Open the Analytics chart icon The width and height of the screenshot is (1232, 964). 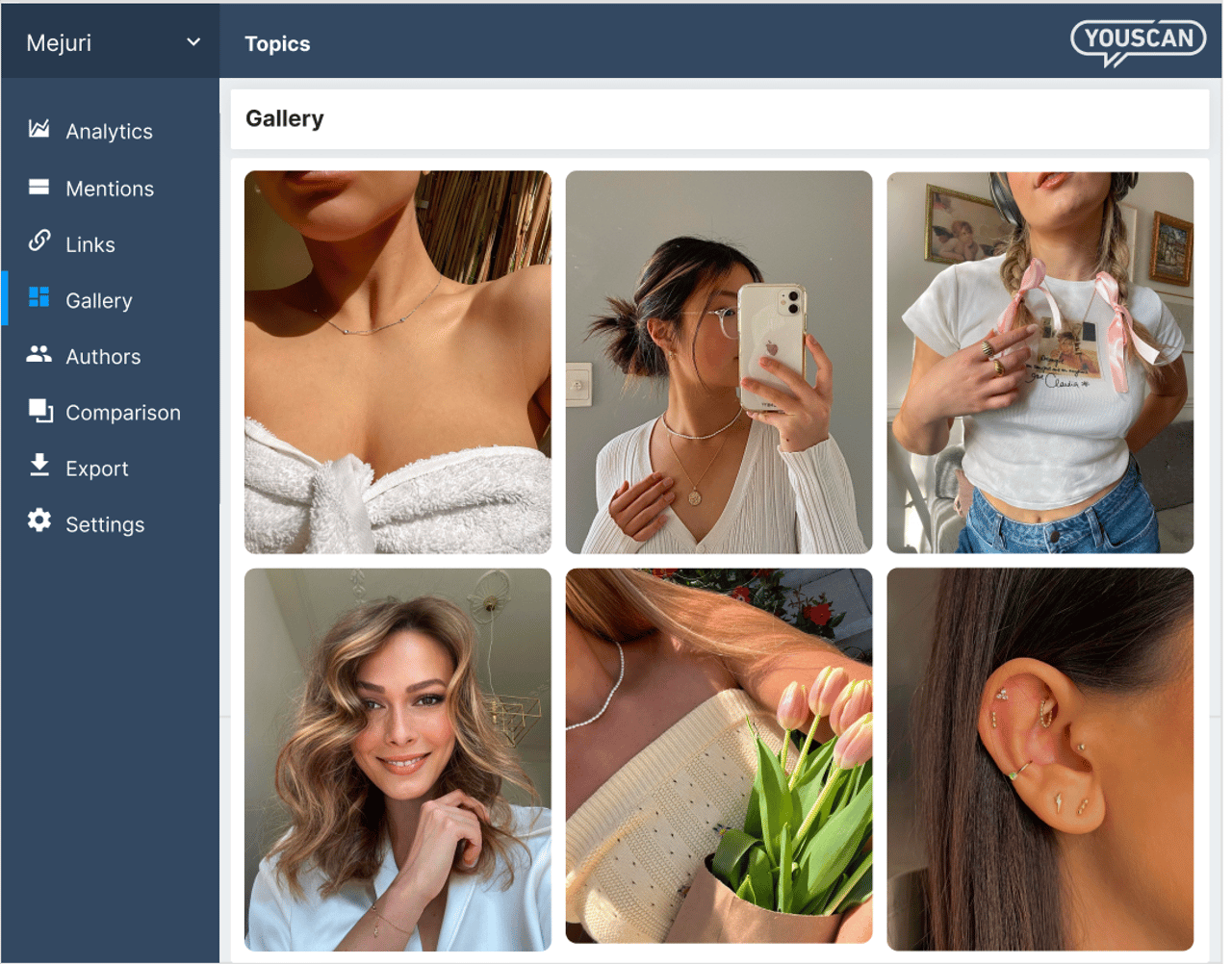[38, 129]
